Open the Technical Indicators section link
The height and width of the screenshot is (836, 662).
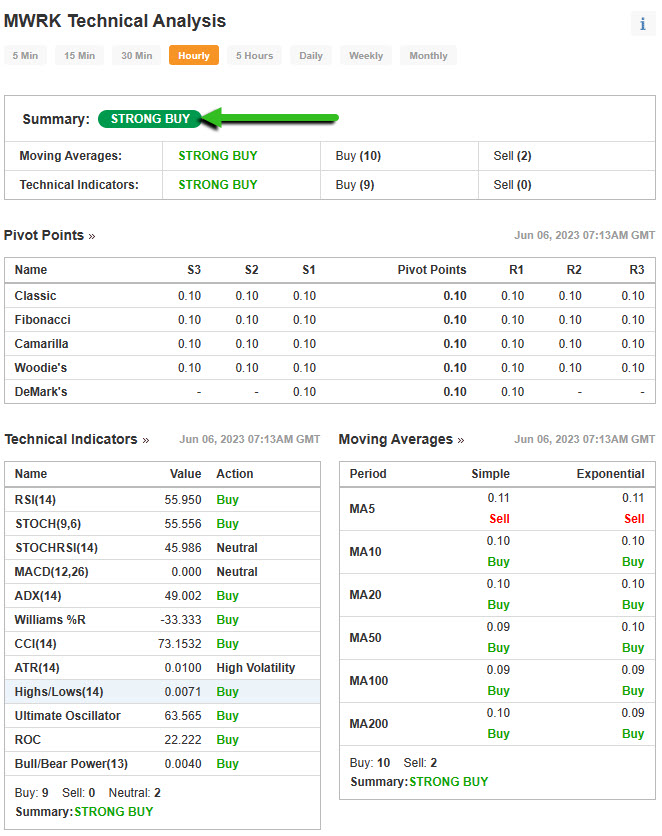pos(77,440)
